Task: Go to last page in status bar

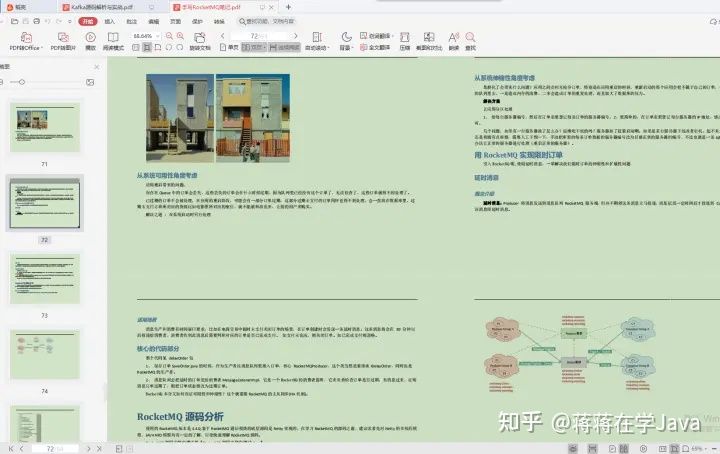Action: pyautogui.click(x=99, y=448)
